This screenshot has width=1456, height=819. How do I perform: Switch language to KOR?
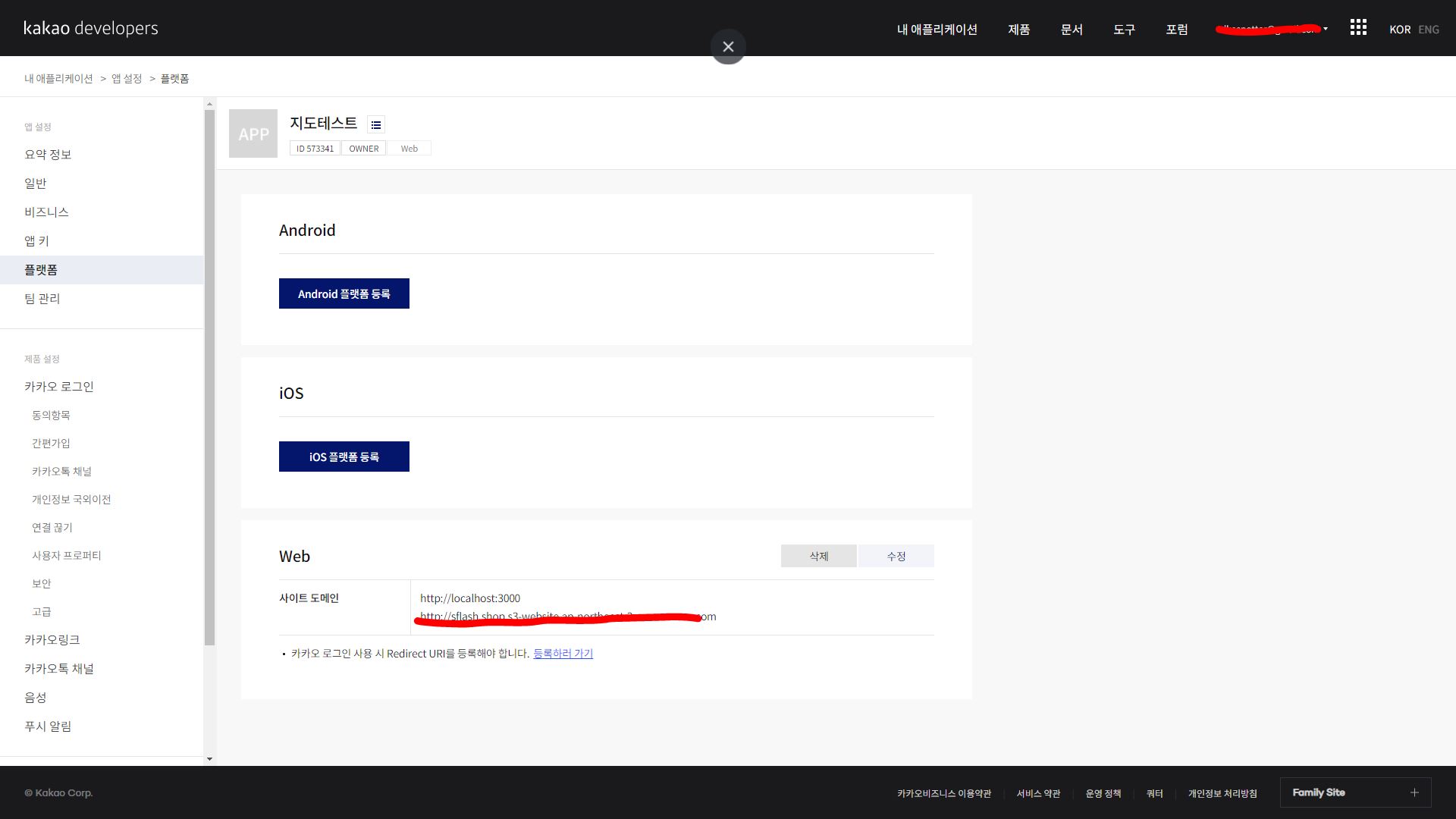[x=1400, y=30]
